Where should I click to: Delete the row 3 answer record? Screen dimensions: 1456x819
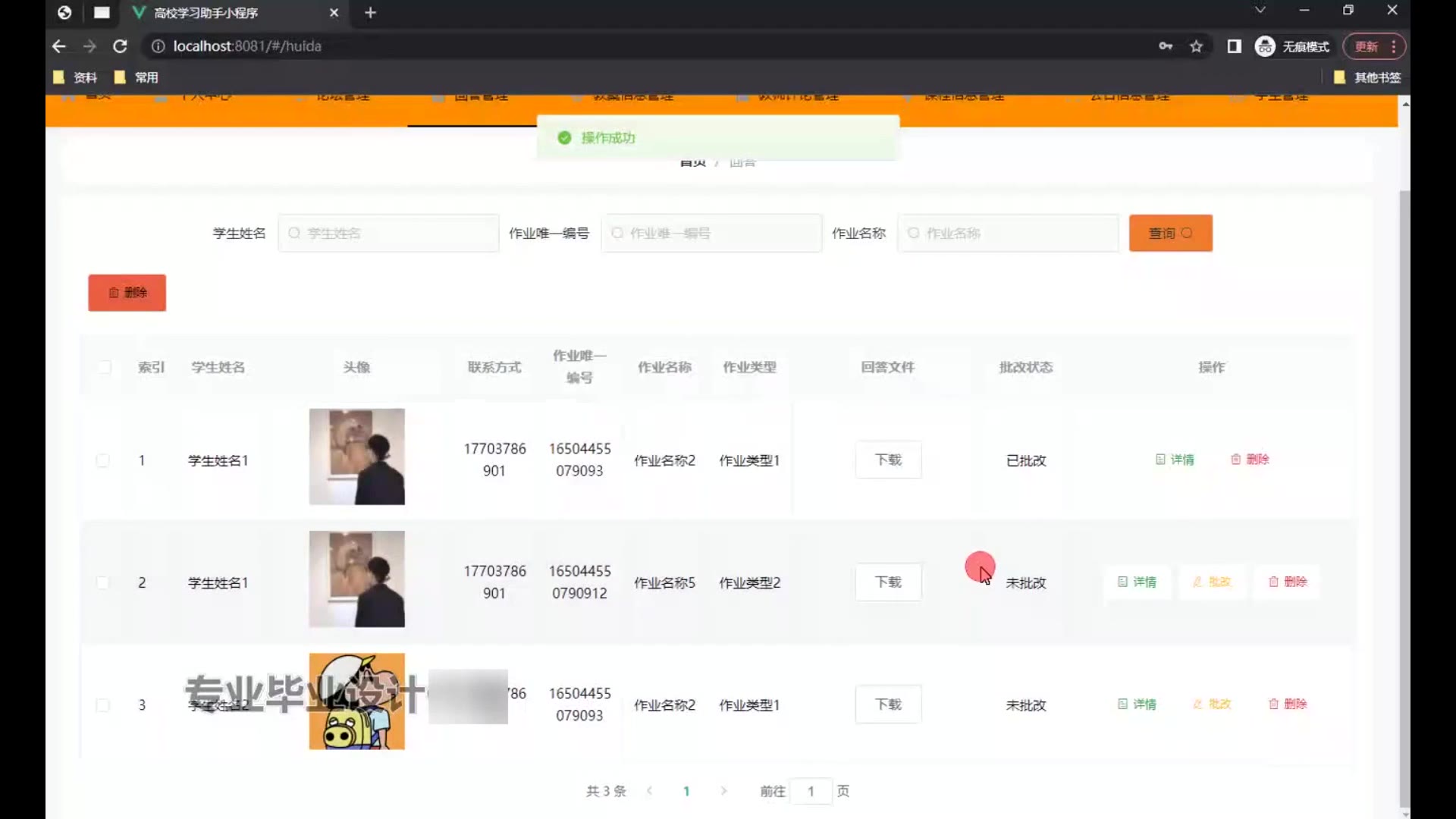[x=1288, y=704]
